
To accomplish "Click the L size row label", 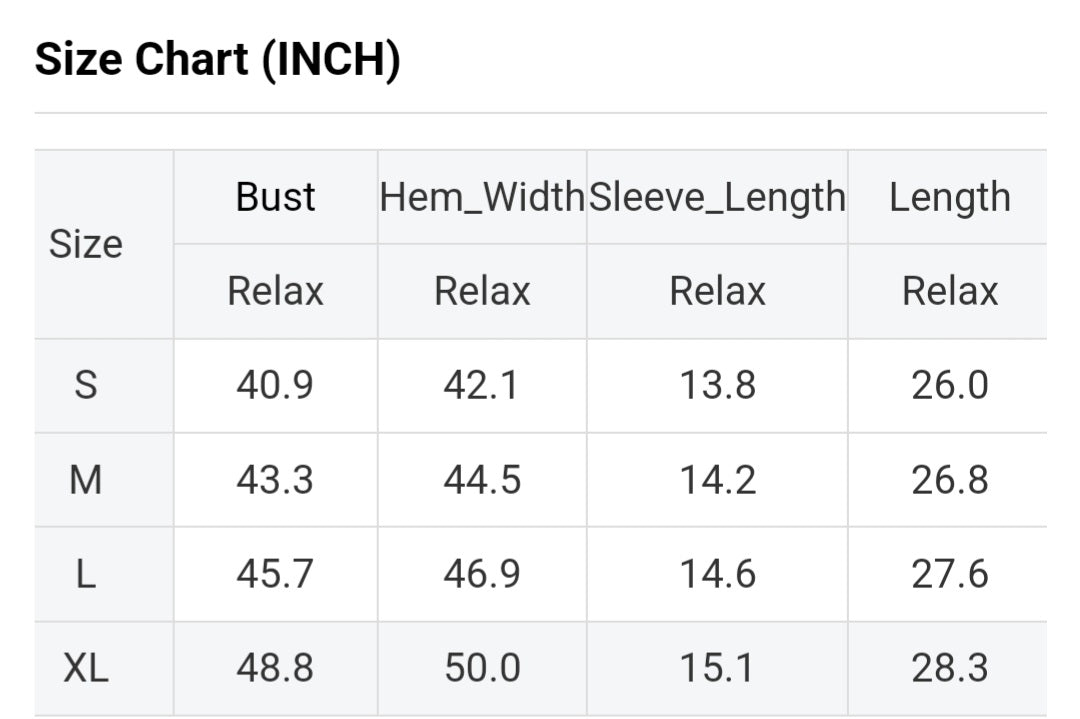I will 86,574.
